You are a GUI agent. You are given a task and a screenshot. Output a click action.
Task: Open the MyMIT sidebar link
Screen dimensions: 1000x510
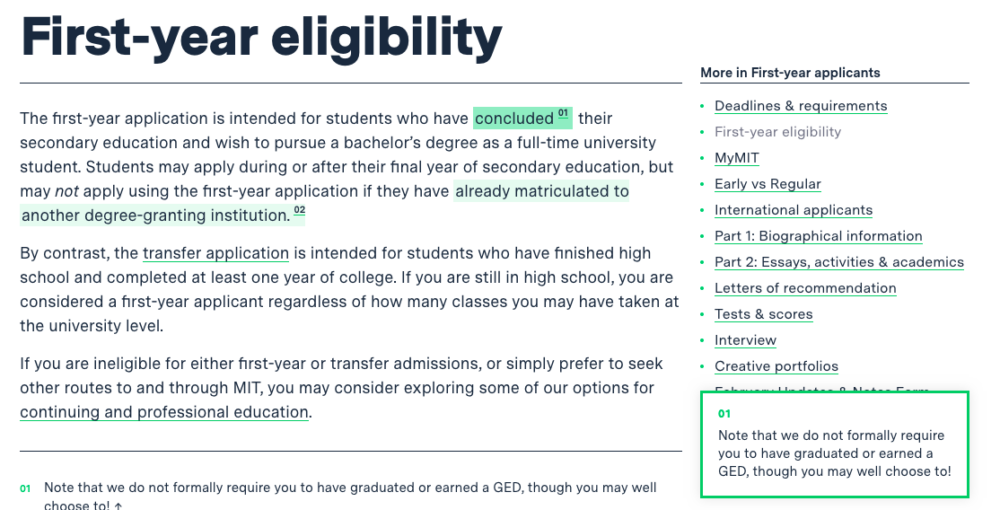(x=737, y=158)
